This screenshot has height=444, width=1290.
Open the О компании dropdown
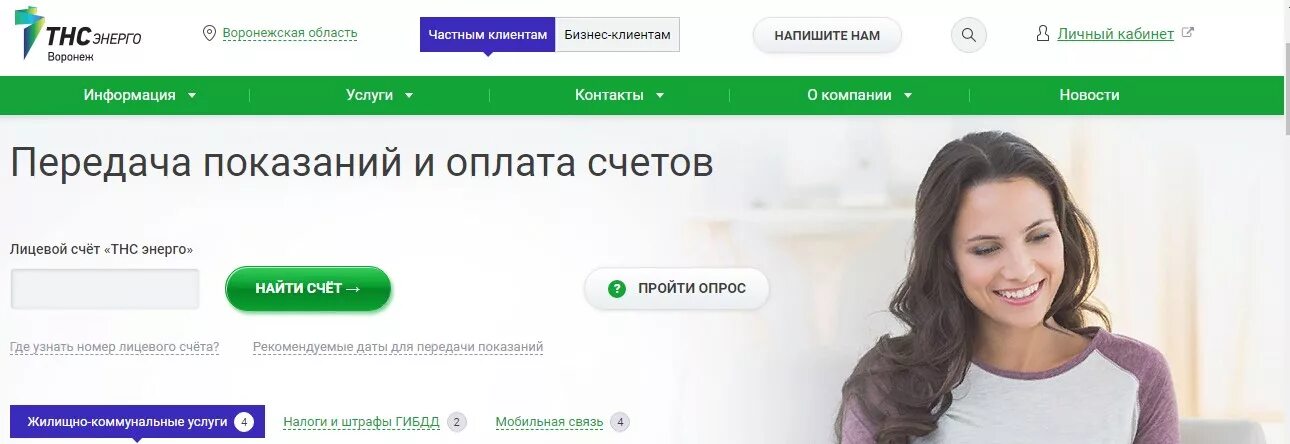(x=860, y=95)
